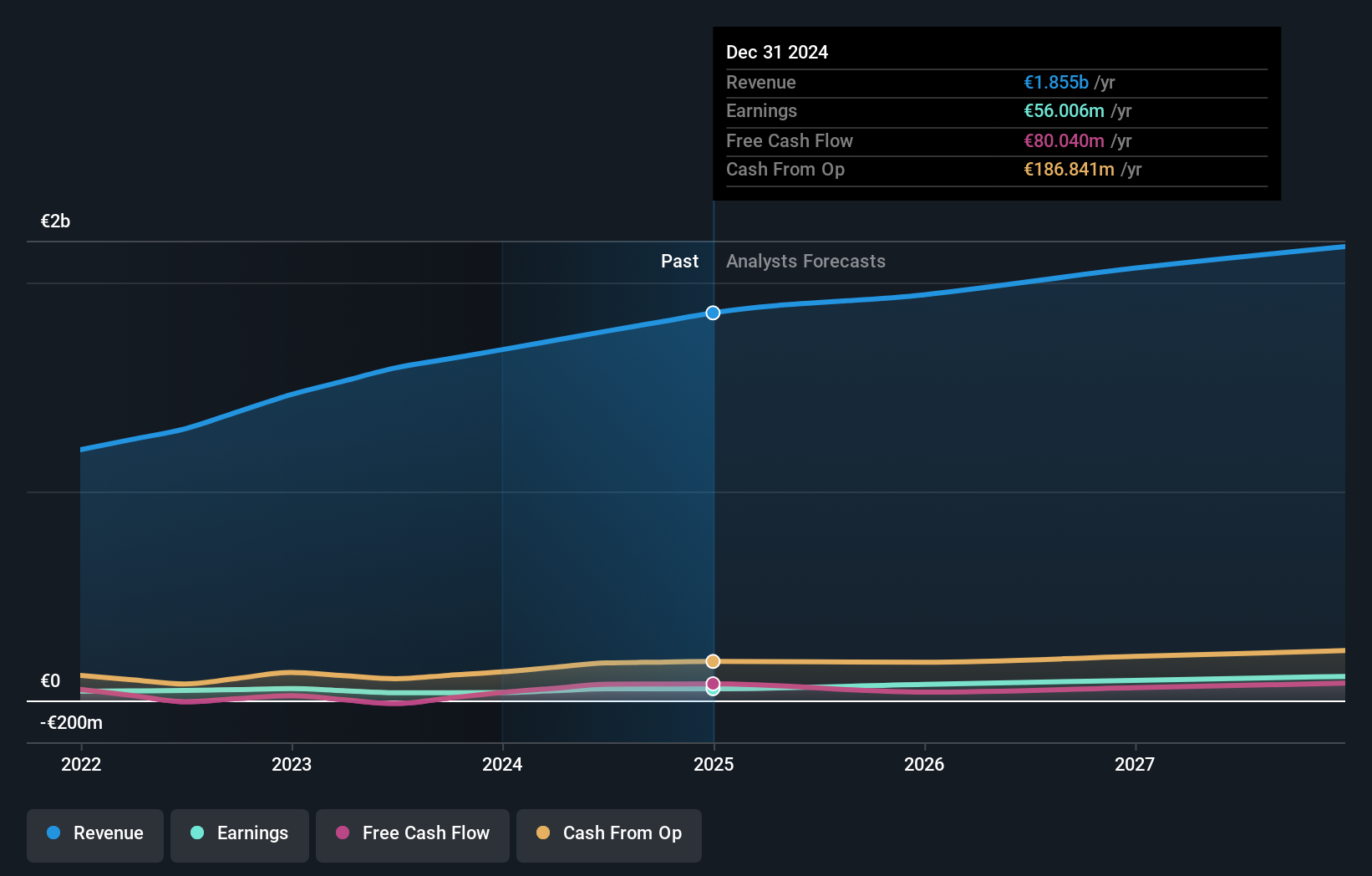Toggle the Cash From Op legend button
Viewport: 1372px width, 876px height.
[609, 835]
